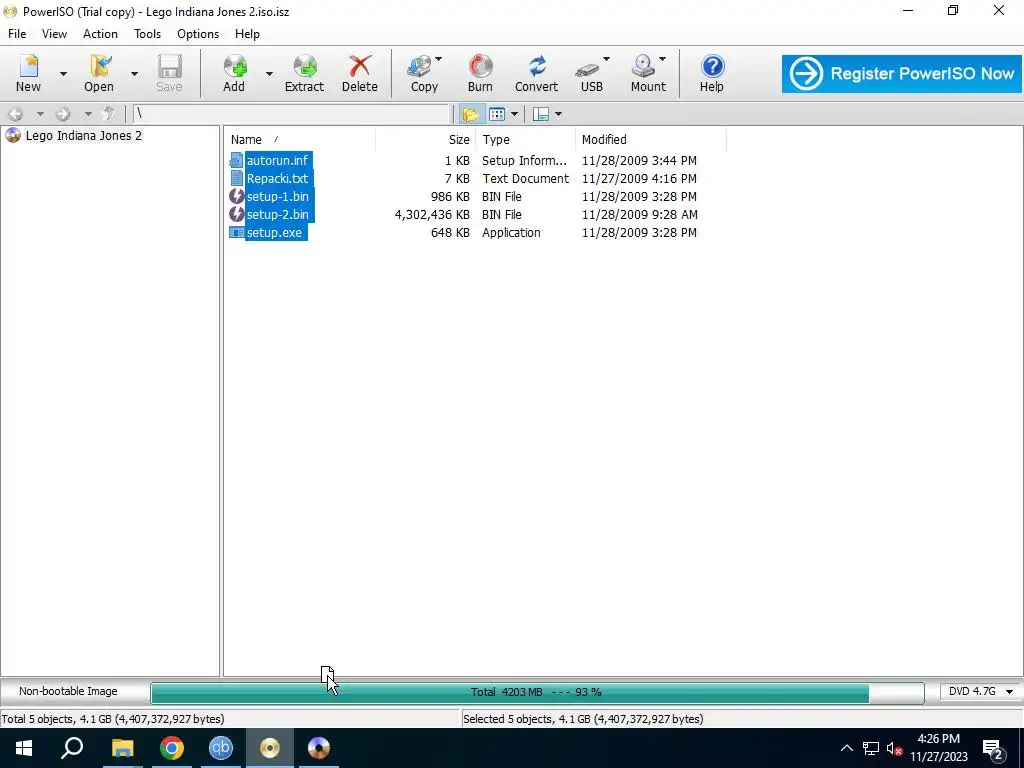The image size is (1024, 768).
Task: Click the navigation Forward arrow
Action: pyautogui.click(x=63, y=114)
